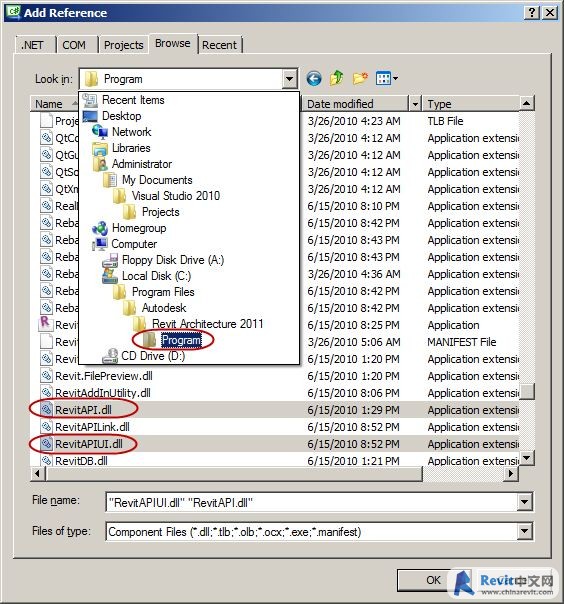Sort by the Name column header
Image resolution: width=564 pixels, height=604 pixels.
54,104
